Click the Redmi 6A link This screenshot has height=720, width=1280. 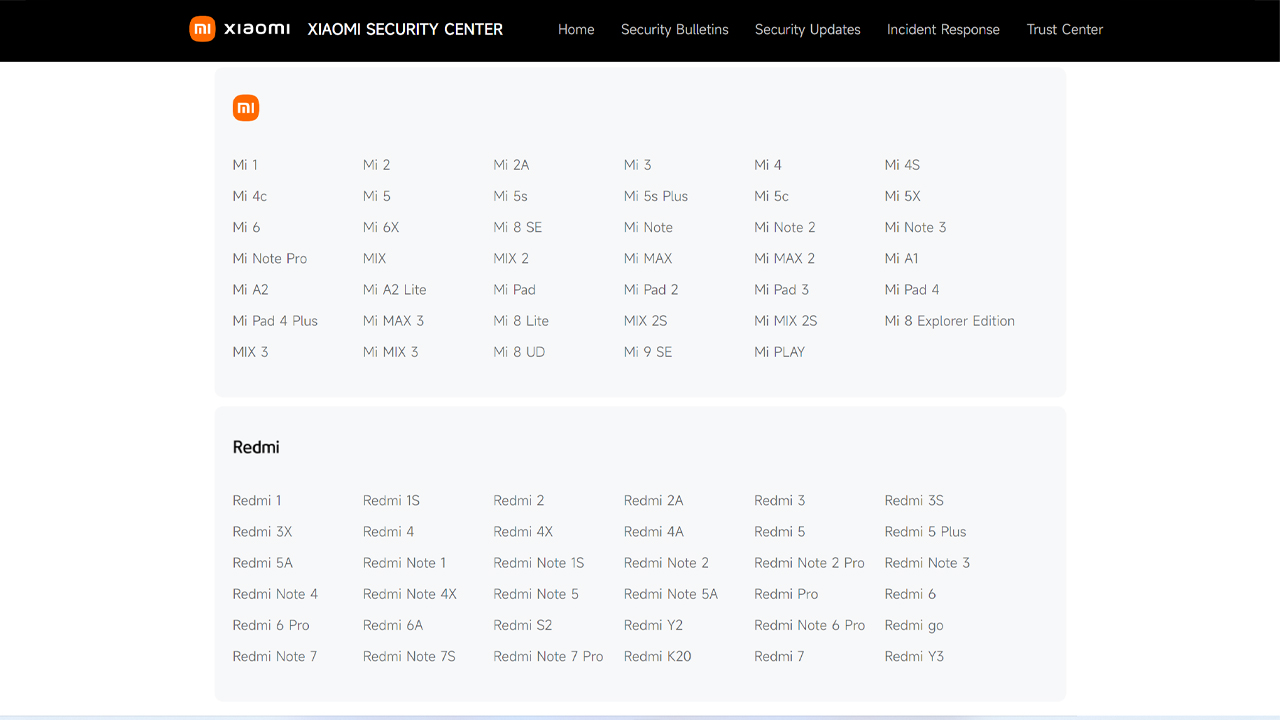point(393,624)
